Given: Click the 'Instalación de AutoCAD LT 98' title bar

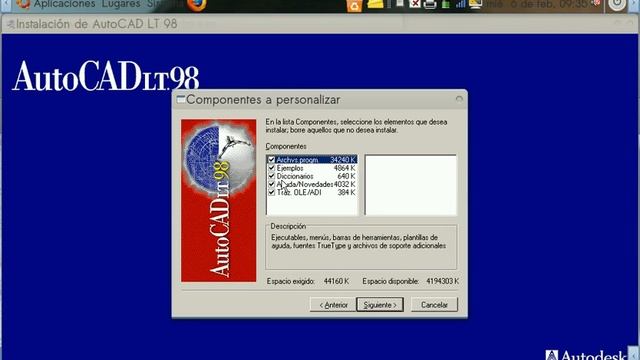Looking at the screenshot, I should click(x=320, y=24).
